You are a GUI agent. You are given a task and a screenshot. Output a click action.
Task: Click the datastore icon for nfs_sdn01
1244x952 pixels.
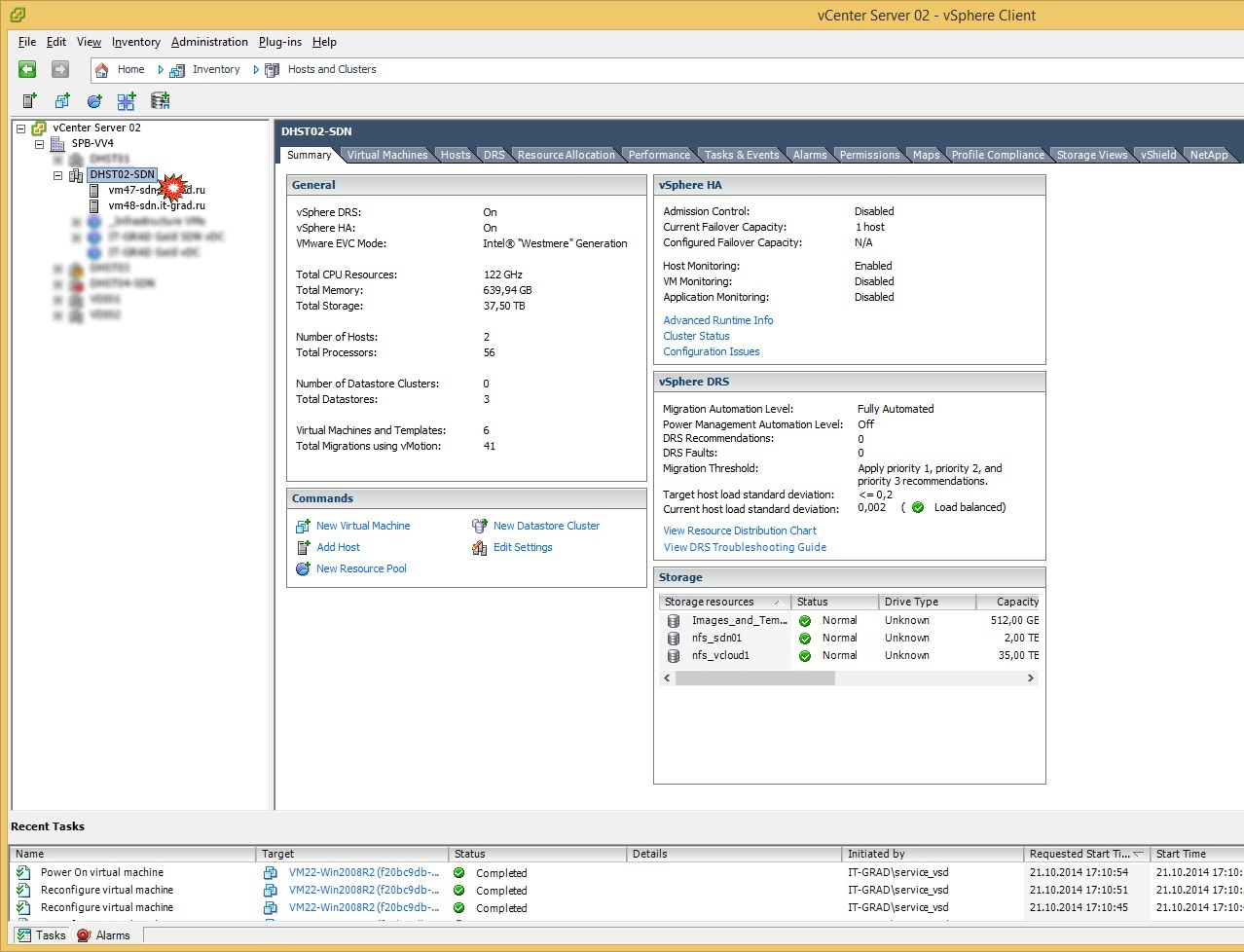673,639
